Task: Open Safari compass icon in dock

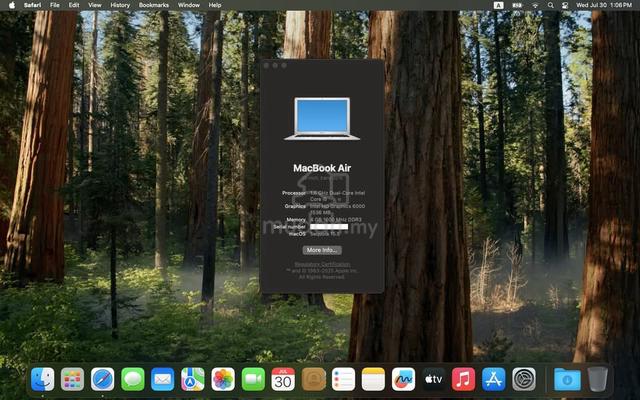Action: click(102, 379)
